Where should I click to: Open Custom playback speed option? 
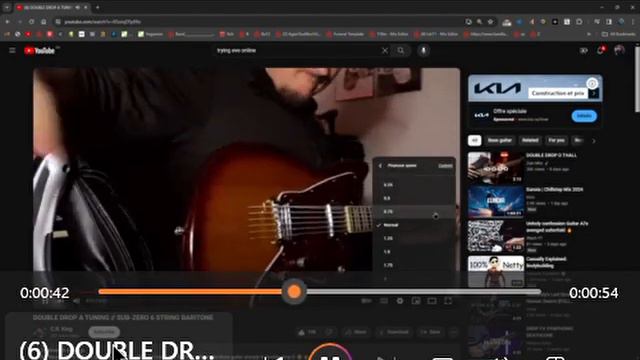click(x=445, y=166)
